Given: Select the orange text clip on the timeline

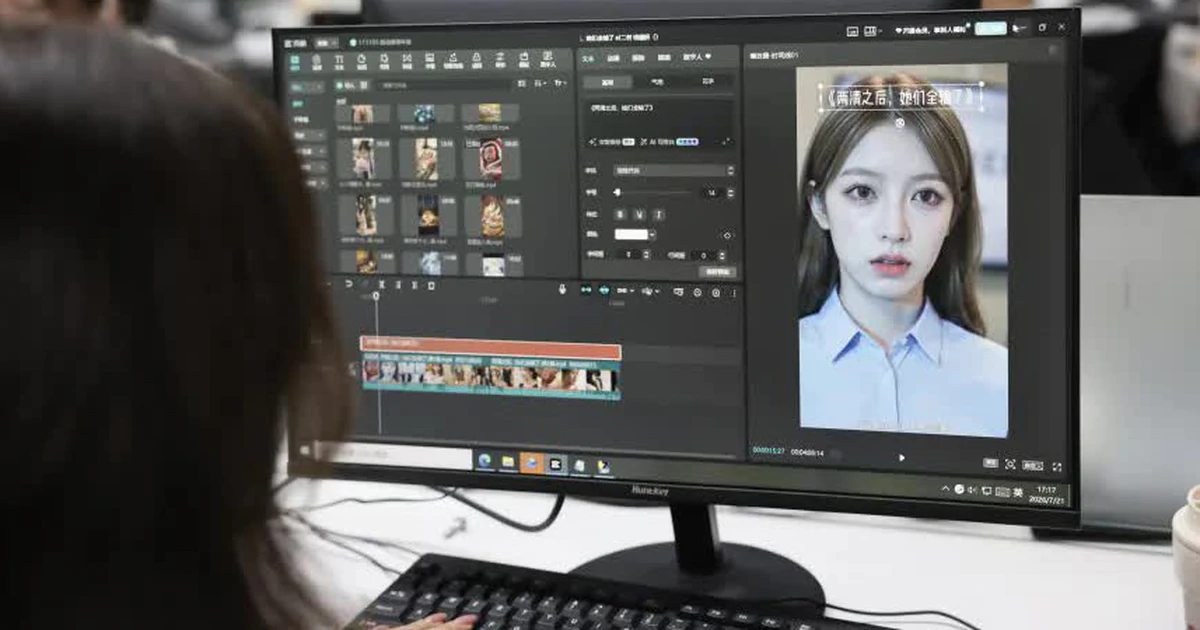Looking at the screenshot, I should [x=490, y=350].
